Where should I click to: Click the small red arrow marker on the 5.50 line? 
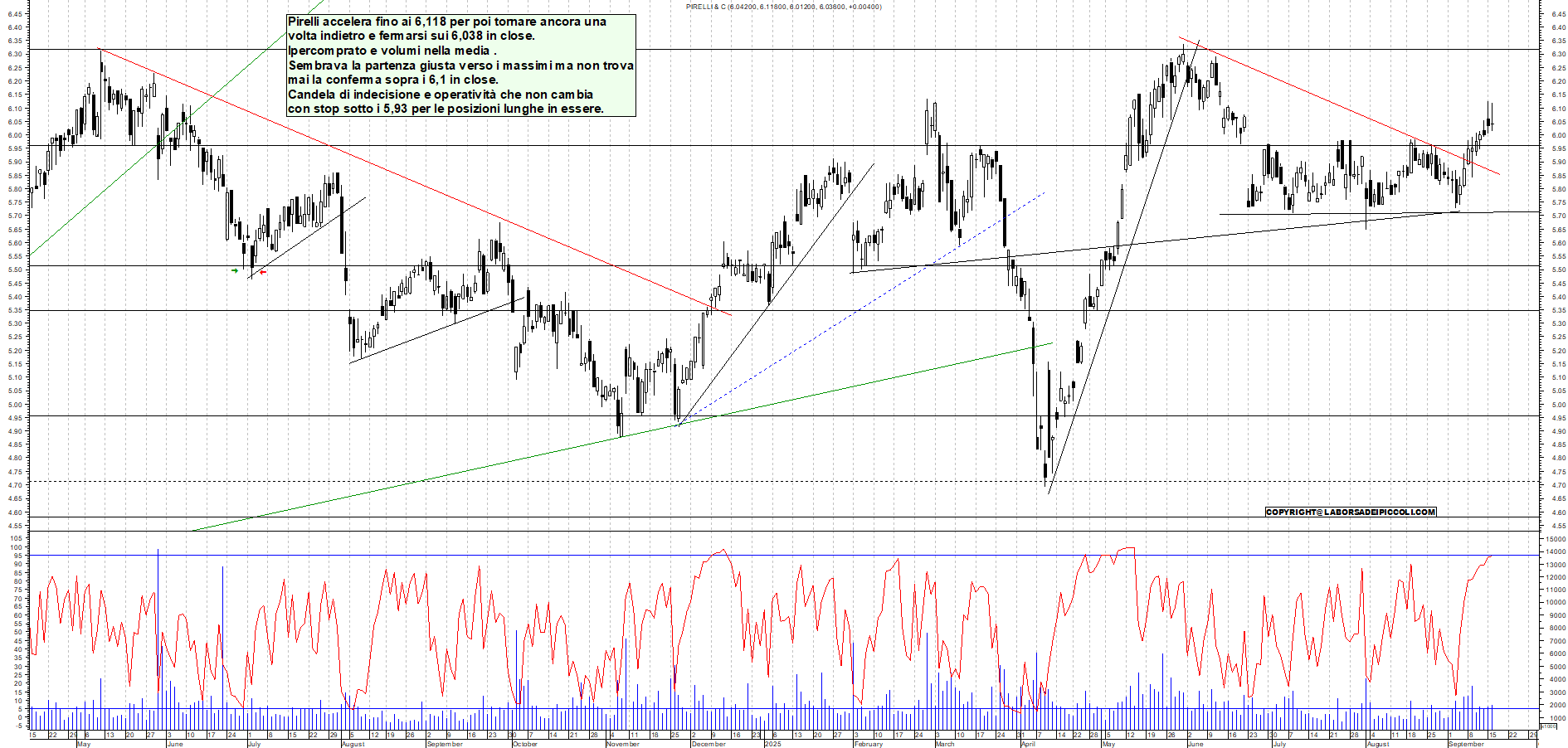[263, 272]
